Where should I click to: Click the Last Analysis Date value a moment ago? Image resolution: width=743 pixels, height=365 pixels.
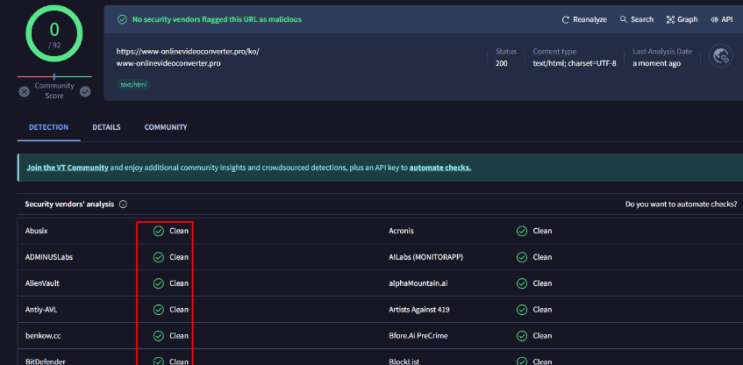point(656,63)
